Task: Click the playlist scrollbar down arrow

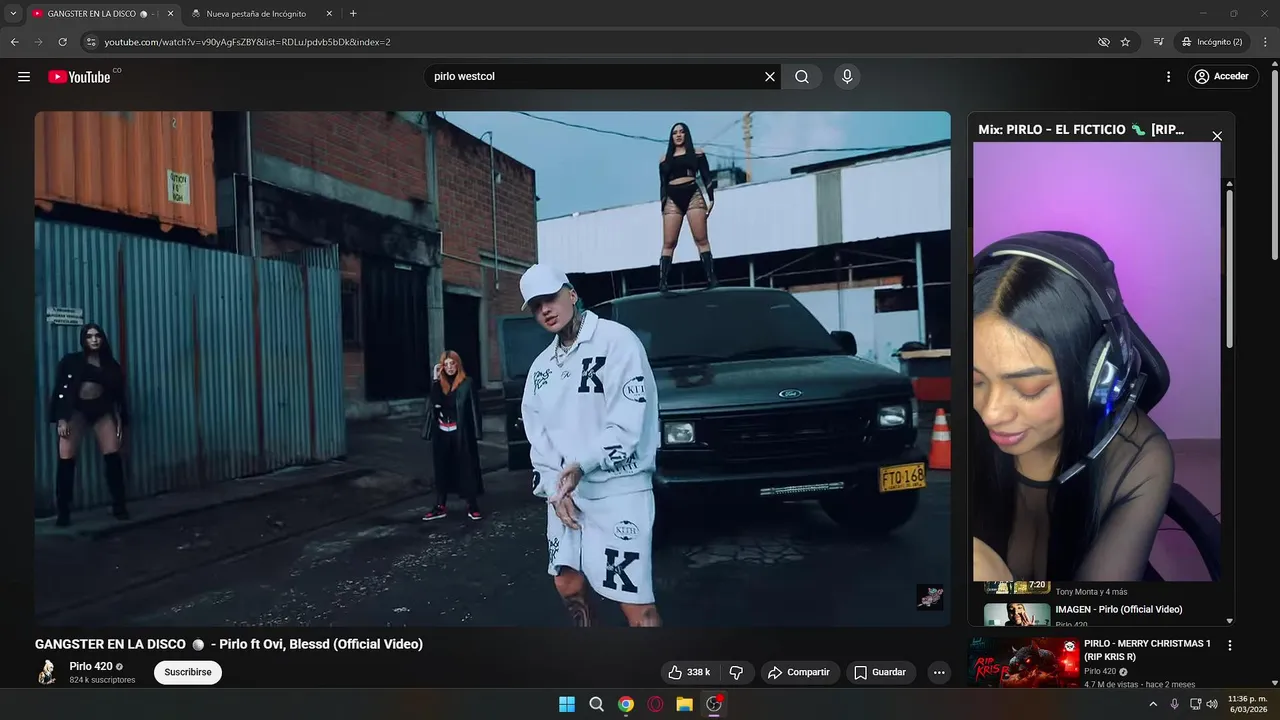Action: click(1230, 621)
